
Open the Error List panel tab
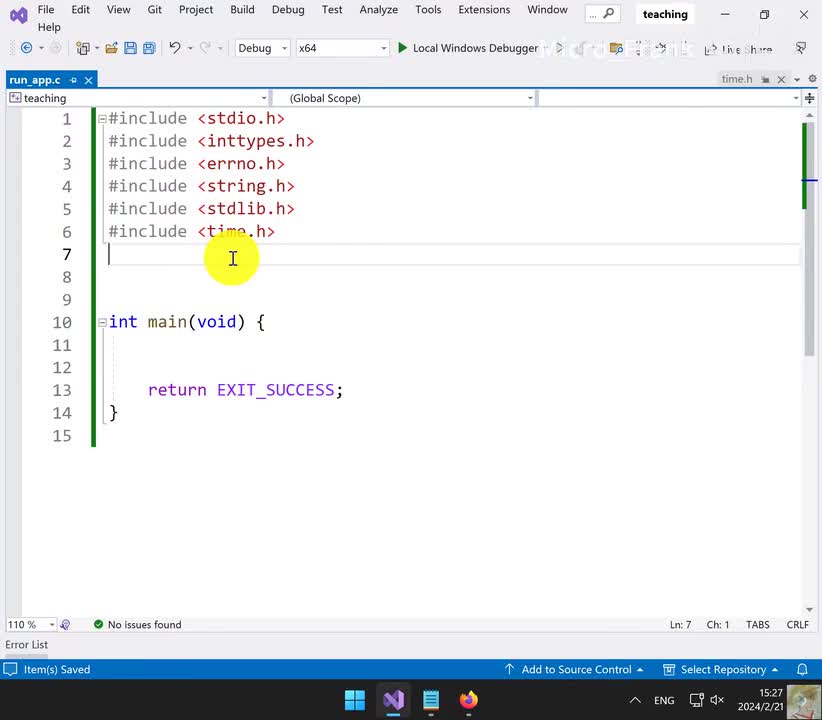point(26,644)
